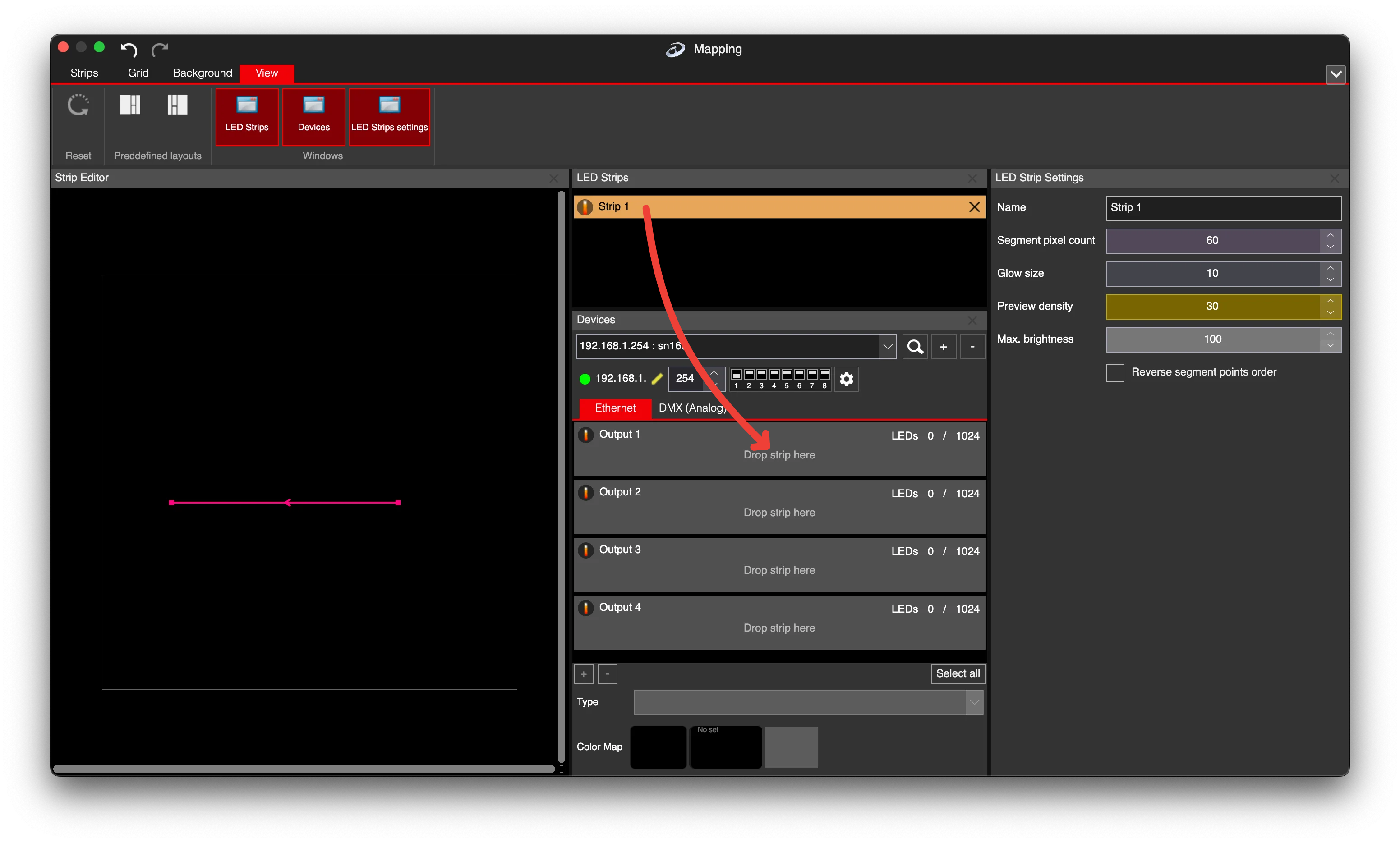The height and width of the screenshot is (843, 1400).
Task: Open the Grid tab
Action: pyautogui.click(x=138, y=73)
